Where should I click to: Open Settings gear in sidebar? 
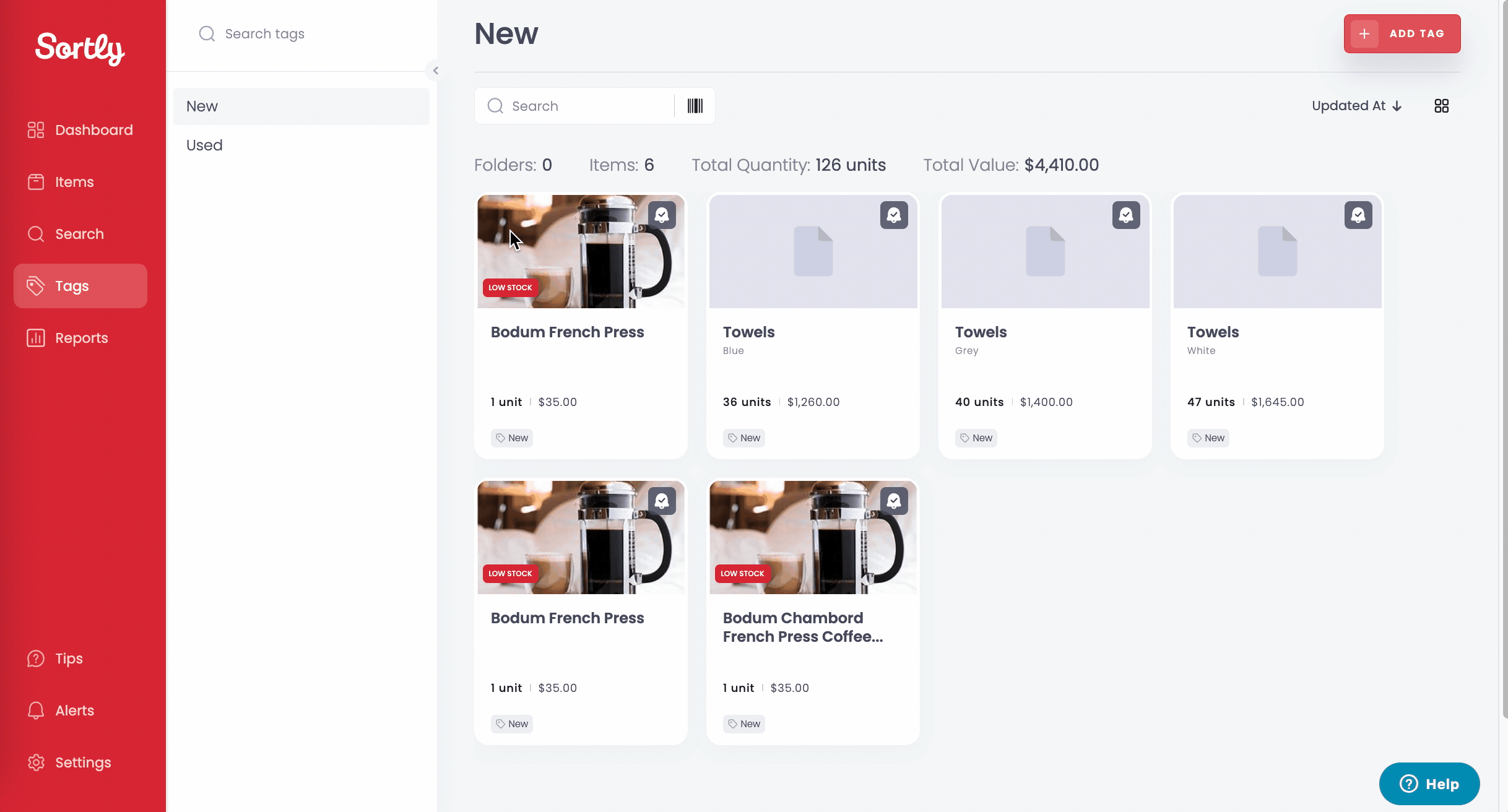(36, 762)
